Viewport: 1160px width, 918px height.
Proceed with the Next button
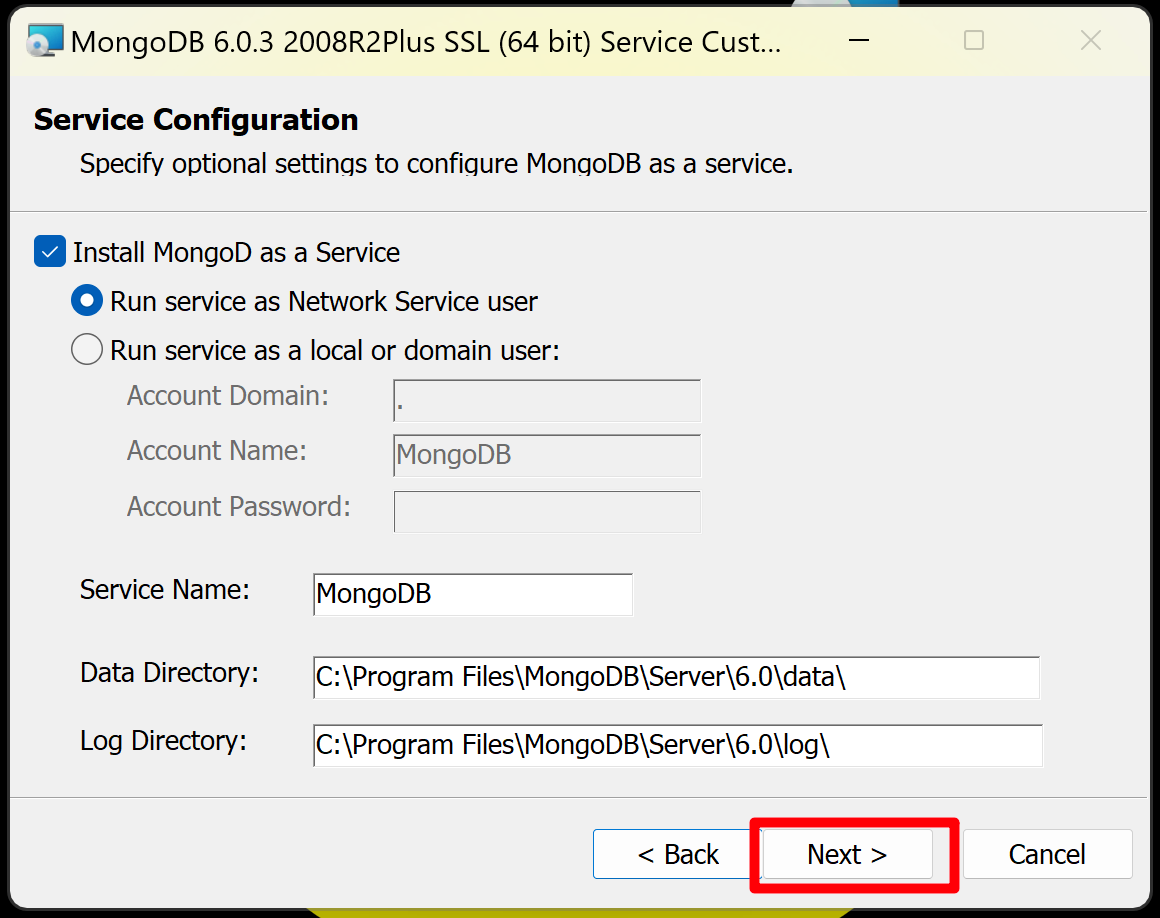tap(847, 854)
